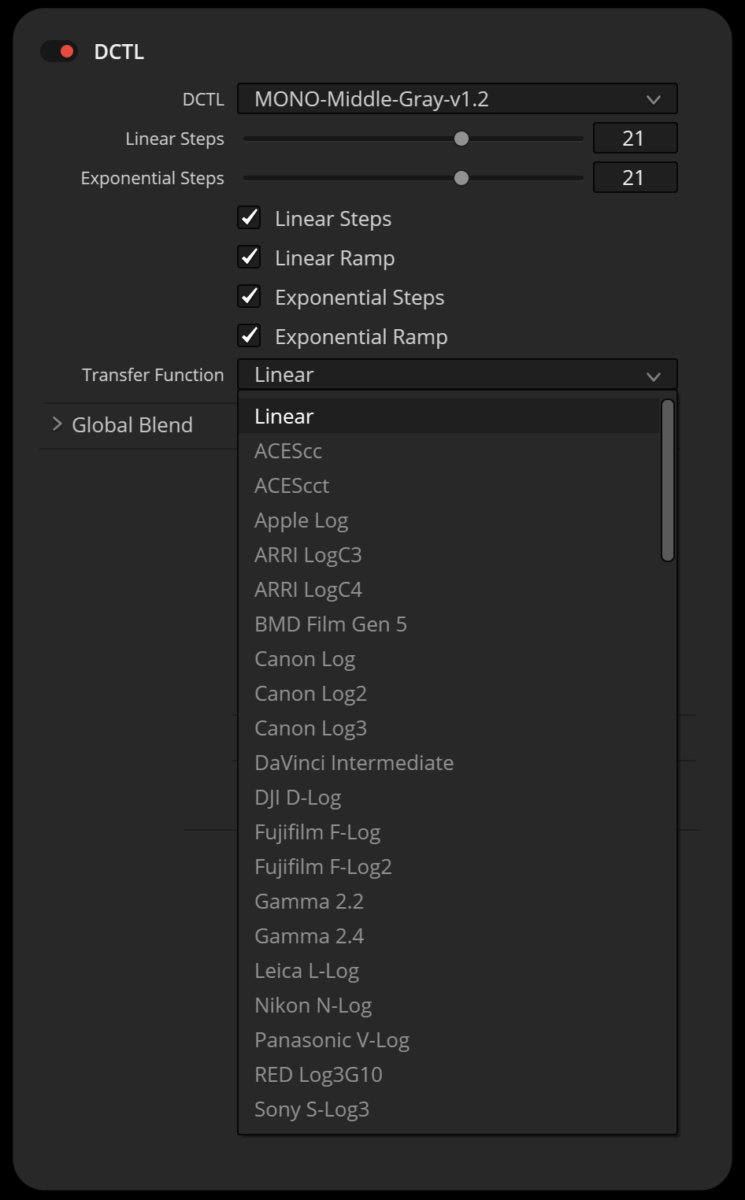Image resolution: width=745 pixels, height=1200 pixels.
Task: Click the Exponential Steps slider handle
Action: (x=461, y=178)
